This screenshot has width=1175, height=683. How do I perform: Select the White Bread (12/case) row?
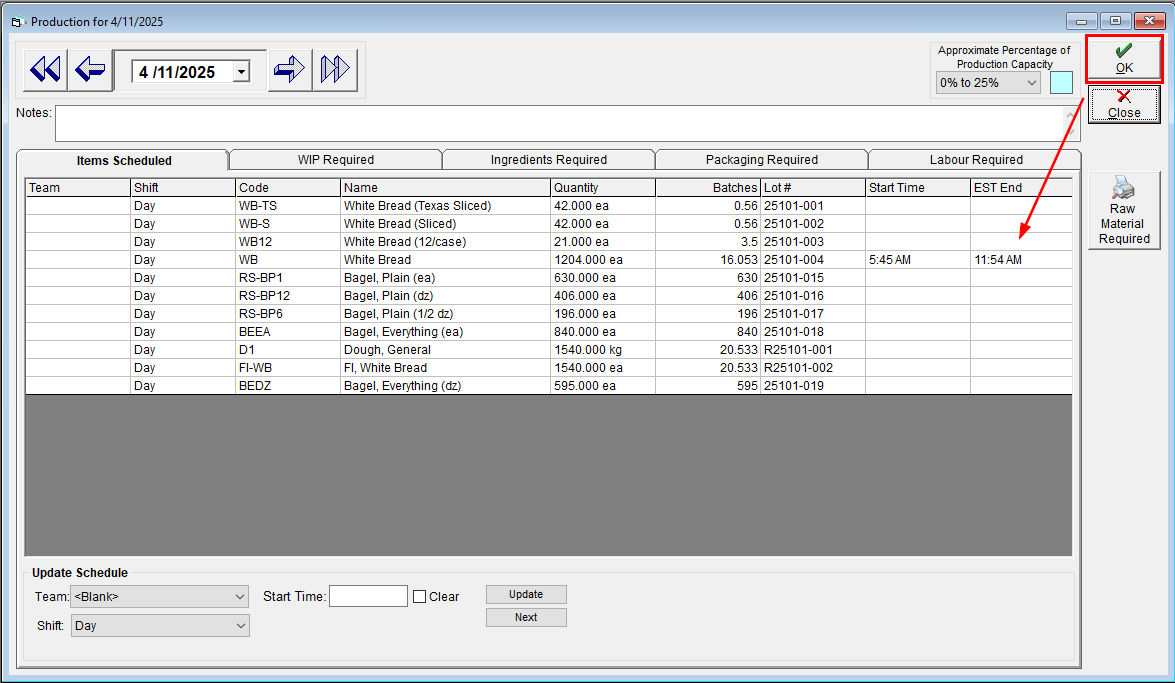[x=549, y=241]
